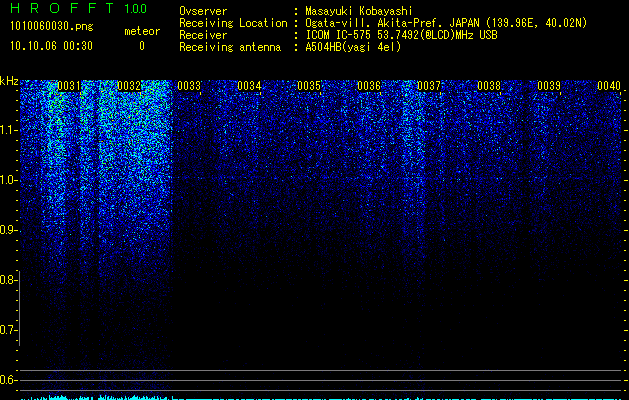629x400 pixels.
Task: Select the 0031 time marker
Action: (x=69, y=86)
